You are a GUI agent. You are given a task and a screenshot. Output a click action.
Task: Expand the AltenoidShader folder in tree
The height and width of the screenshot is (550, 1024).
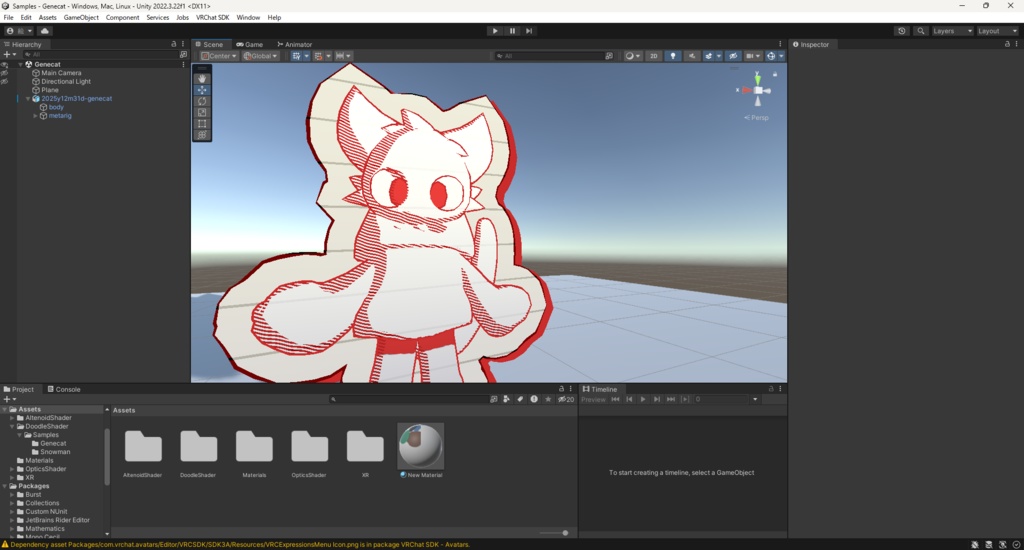pyautogui.click(x=12, y=418)
